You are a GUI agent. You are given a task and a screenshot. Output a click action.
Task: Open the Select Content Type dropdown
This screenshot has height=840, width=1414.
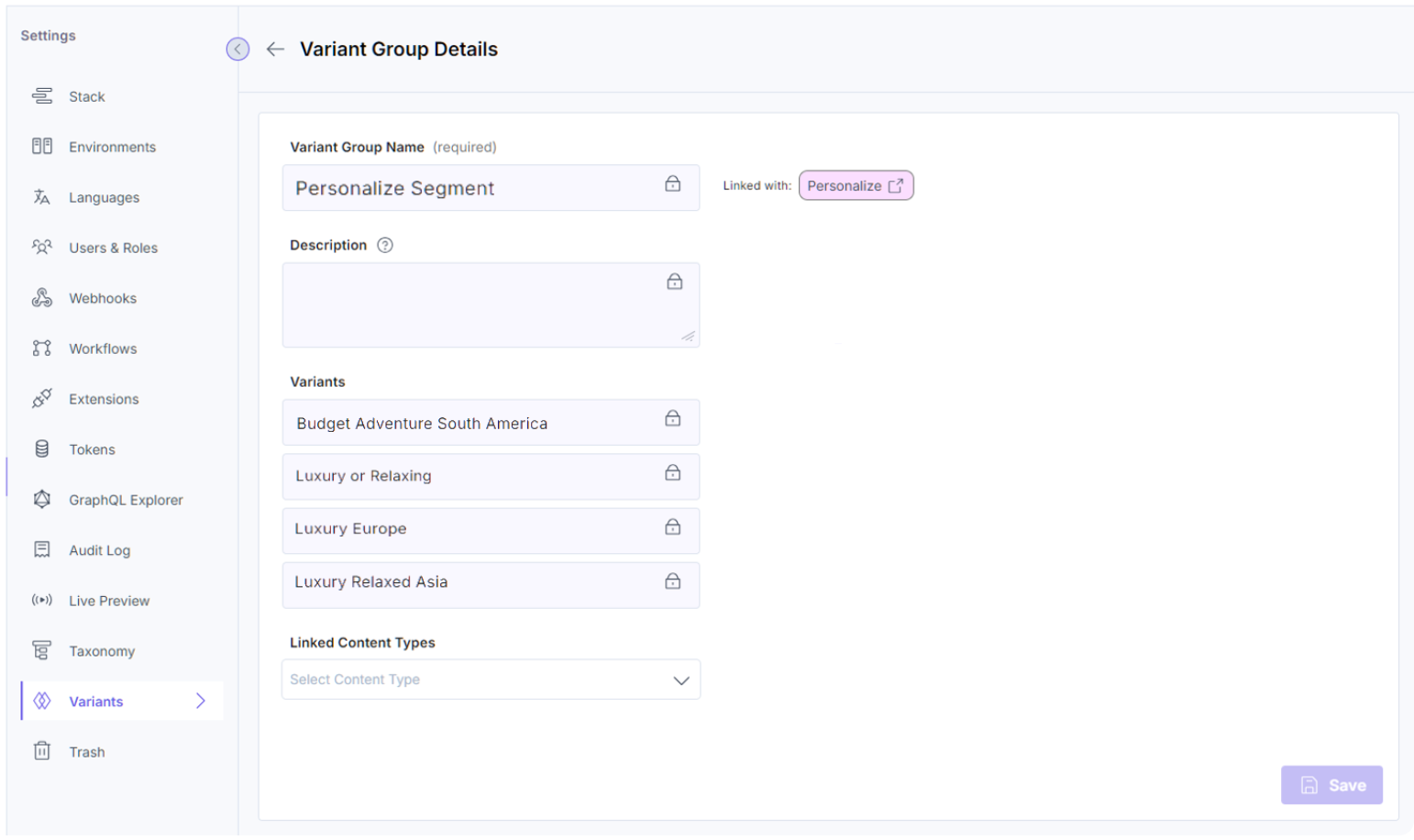coord(491,680)
